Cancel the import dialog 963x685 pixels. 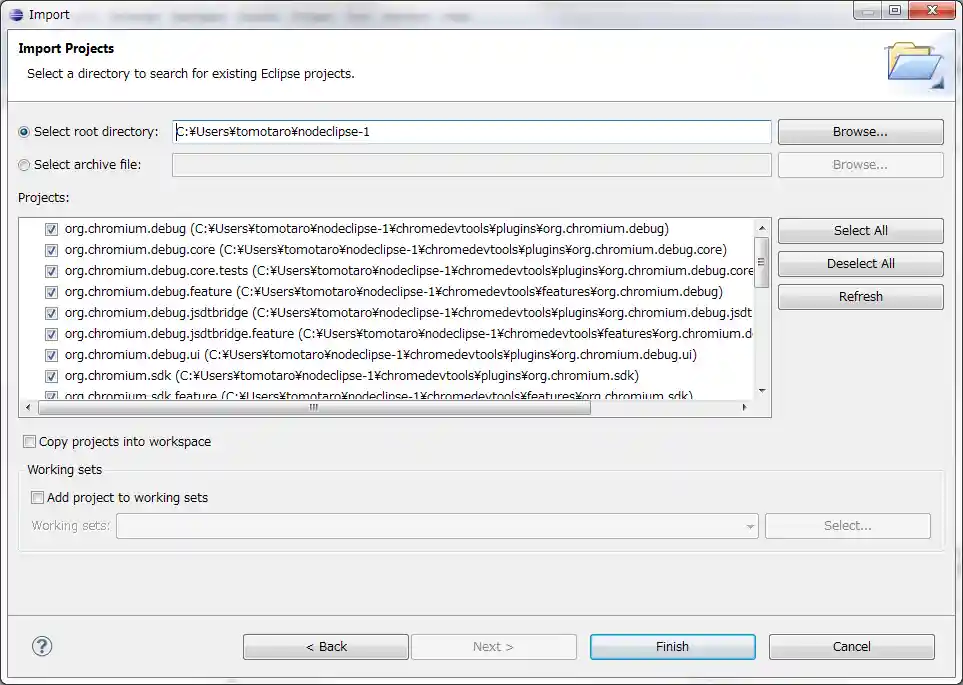point(851,646)
